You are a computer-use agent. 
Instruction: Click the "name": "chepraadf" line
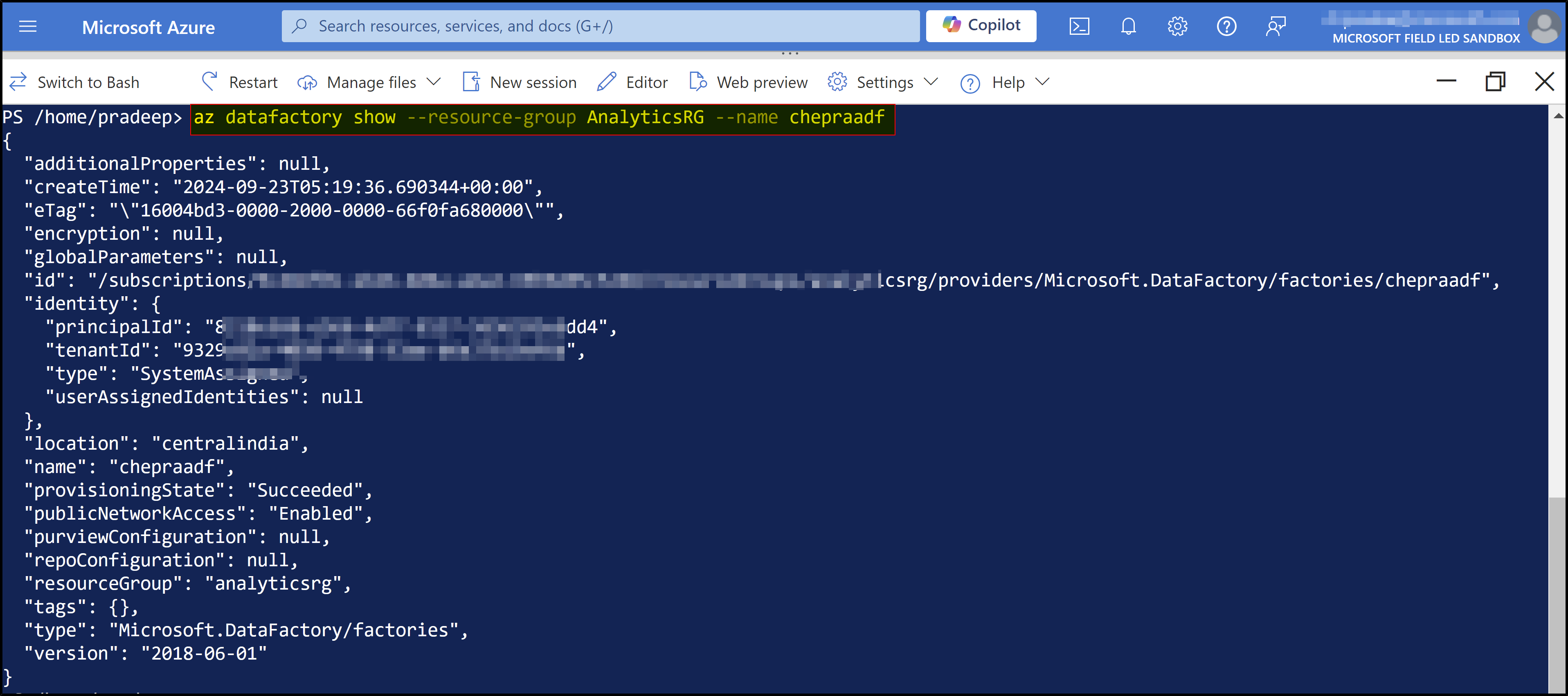tap(128, 468)
